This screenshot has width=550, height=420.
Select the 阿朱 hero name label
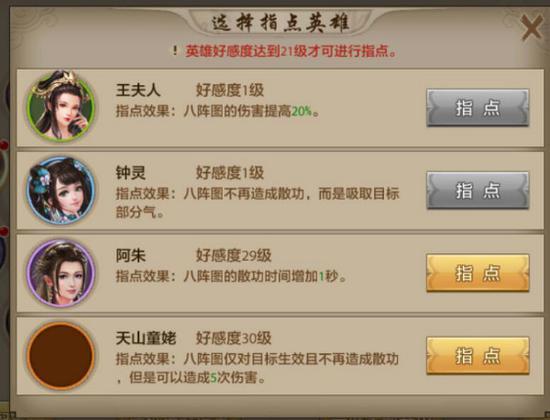click(131, 256)
